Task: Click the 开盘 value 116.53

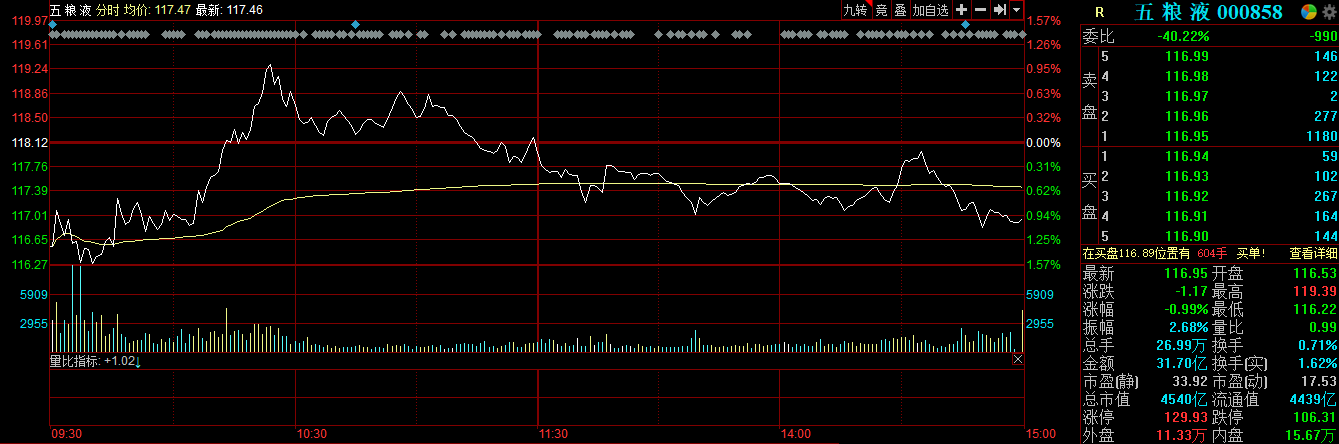Action: click(x=1315, y=273)
